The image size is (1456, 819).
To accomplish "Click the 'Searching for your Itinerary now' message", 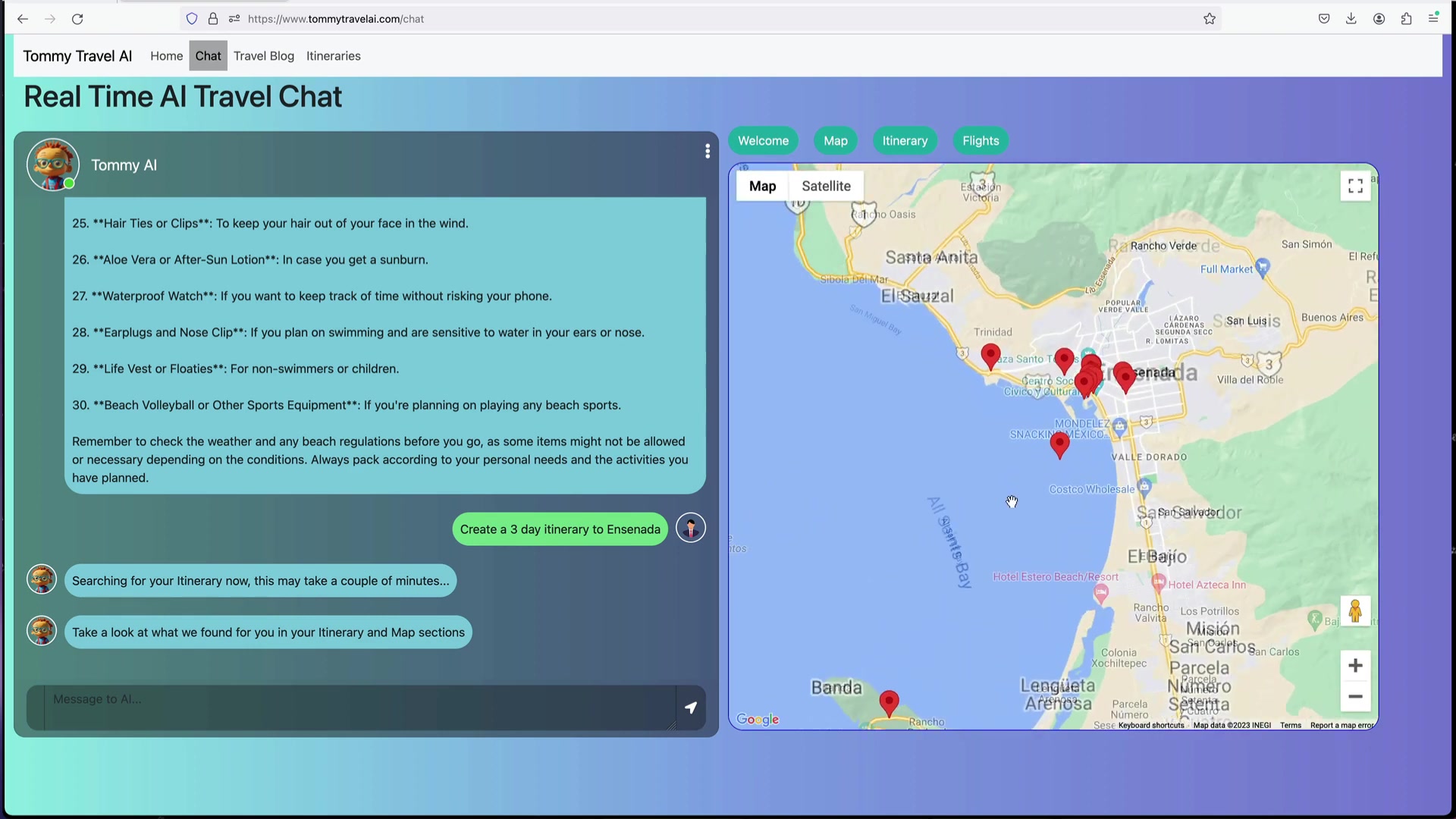I will click(260, 581).
